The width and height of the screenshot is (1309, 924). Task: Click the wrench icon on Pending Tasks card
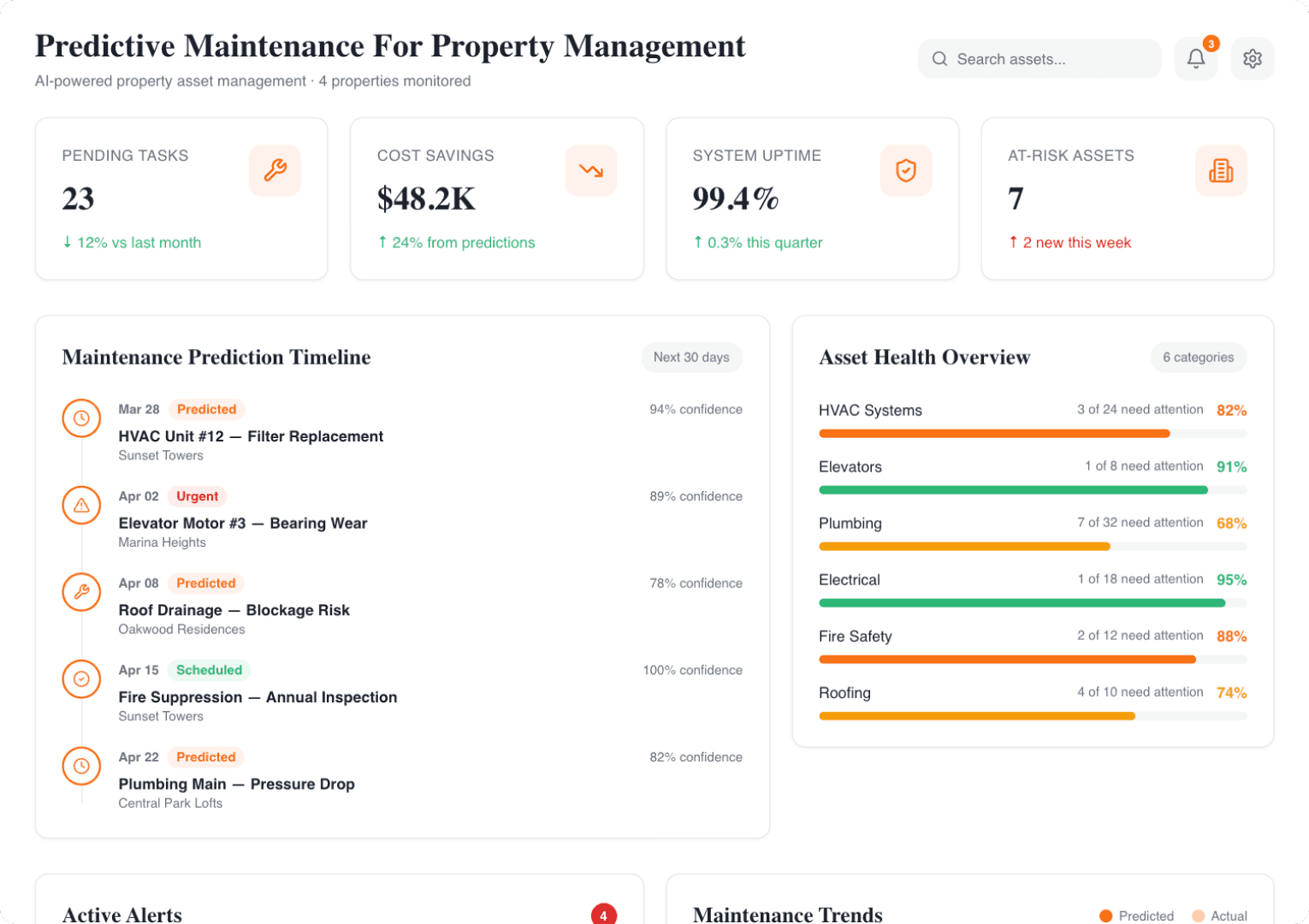click(275, 170)
